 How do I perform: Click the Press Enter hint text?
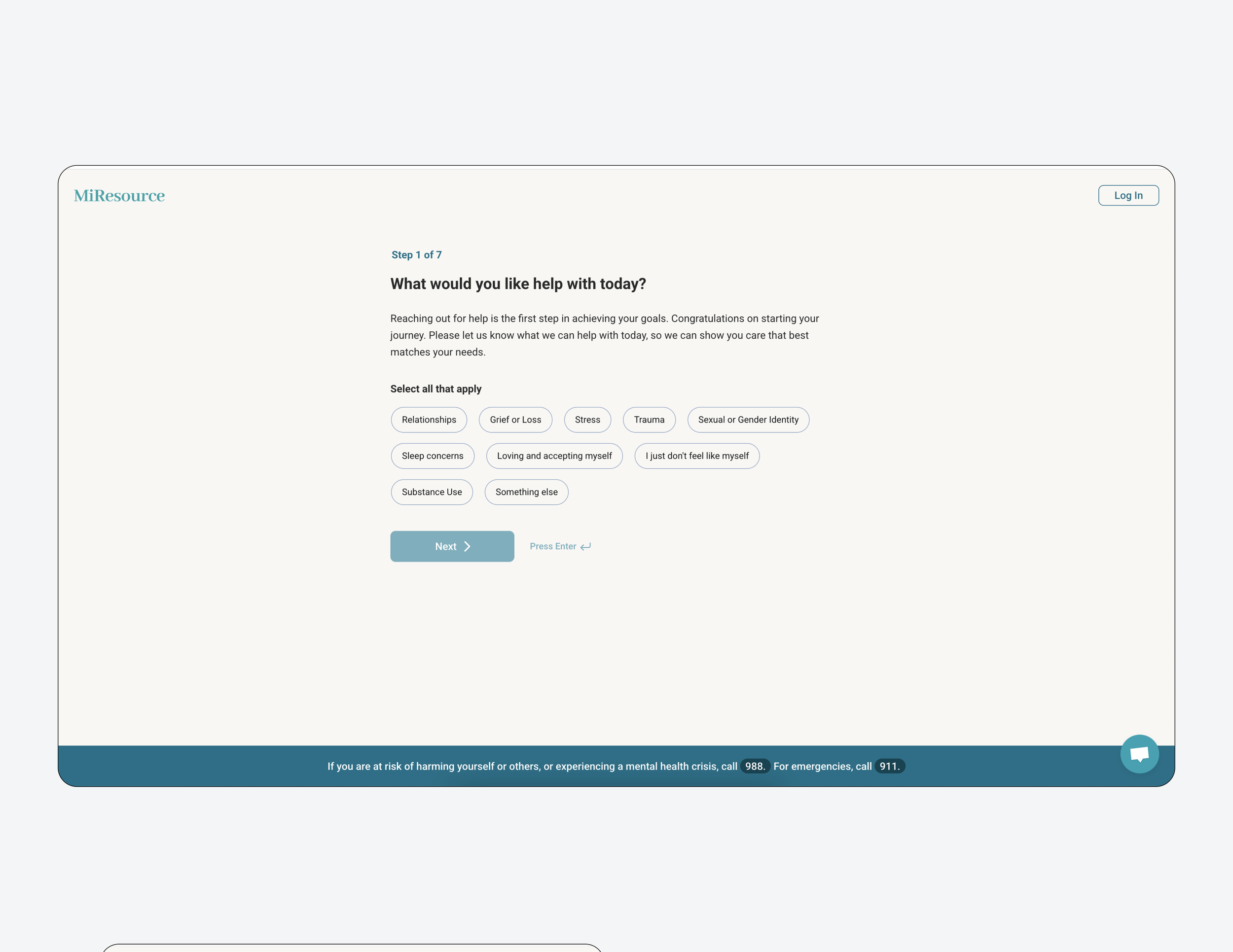[x=552, y=546]
